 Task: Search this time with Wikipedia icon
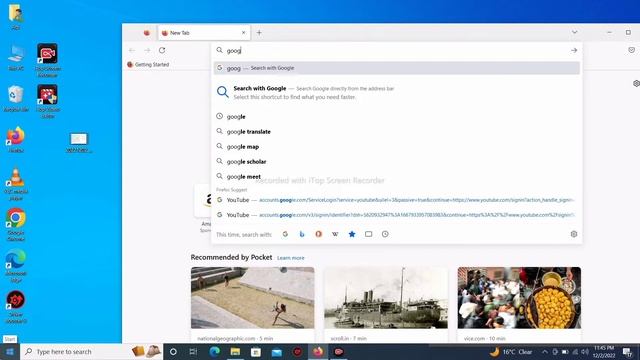pyautogui.click(x=335, y=234)
